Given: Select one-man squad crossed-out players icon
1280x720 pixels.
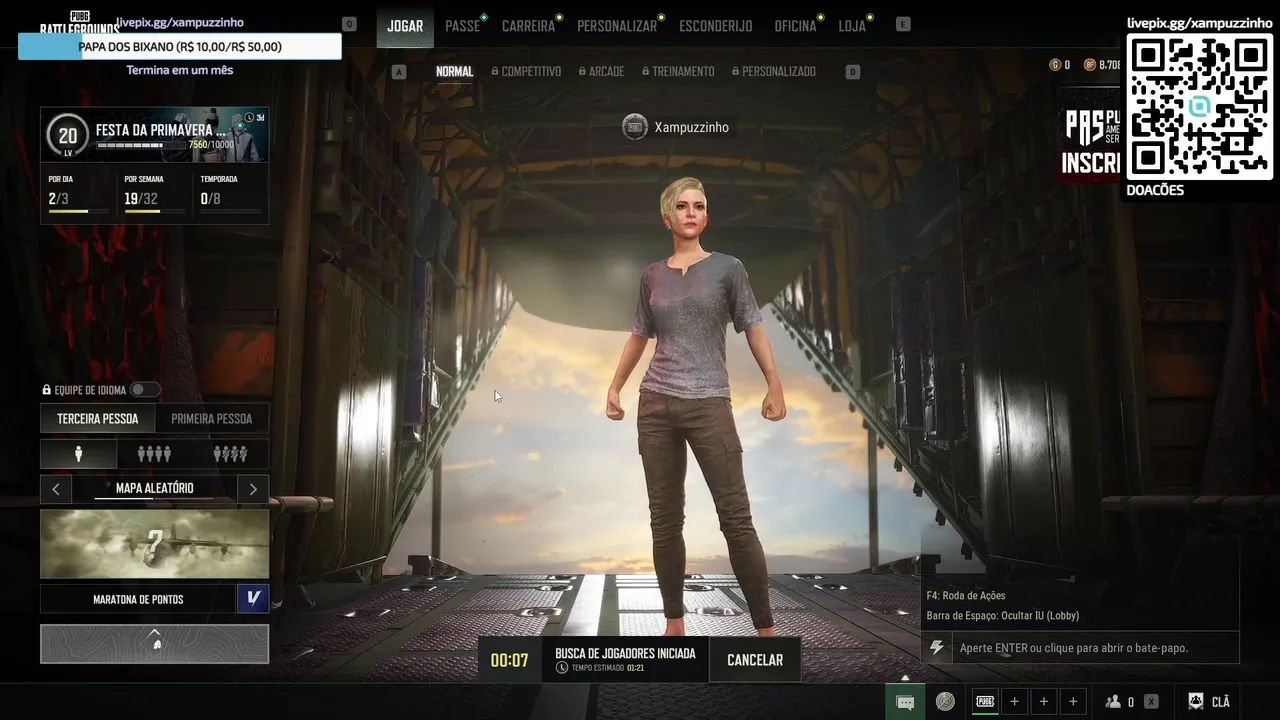Looking at the screenshot, I should coord(230,454).
